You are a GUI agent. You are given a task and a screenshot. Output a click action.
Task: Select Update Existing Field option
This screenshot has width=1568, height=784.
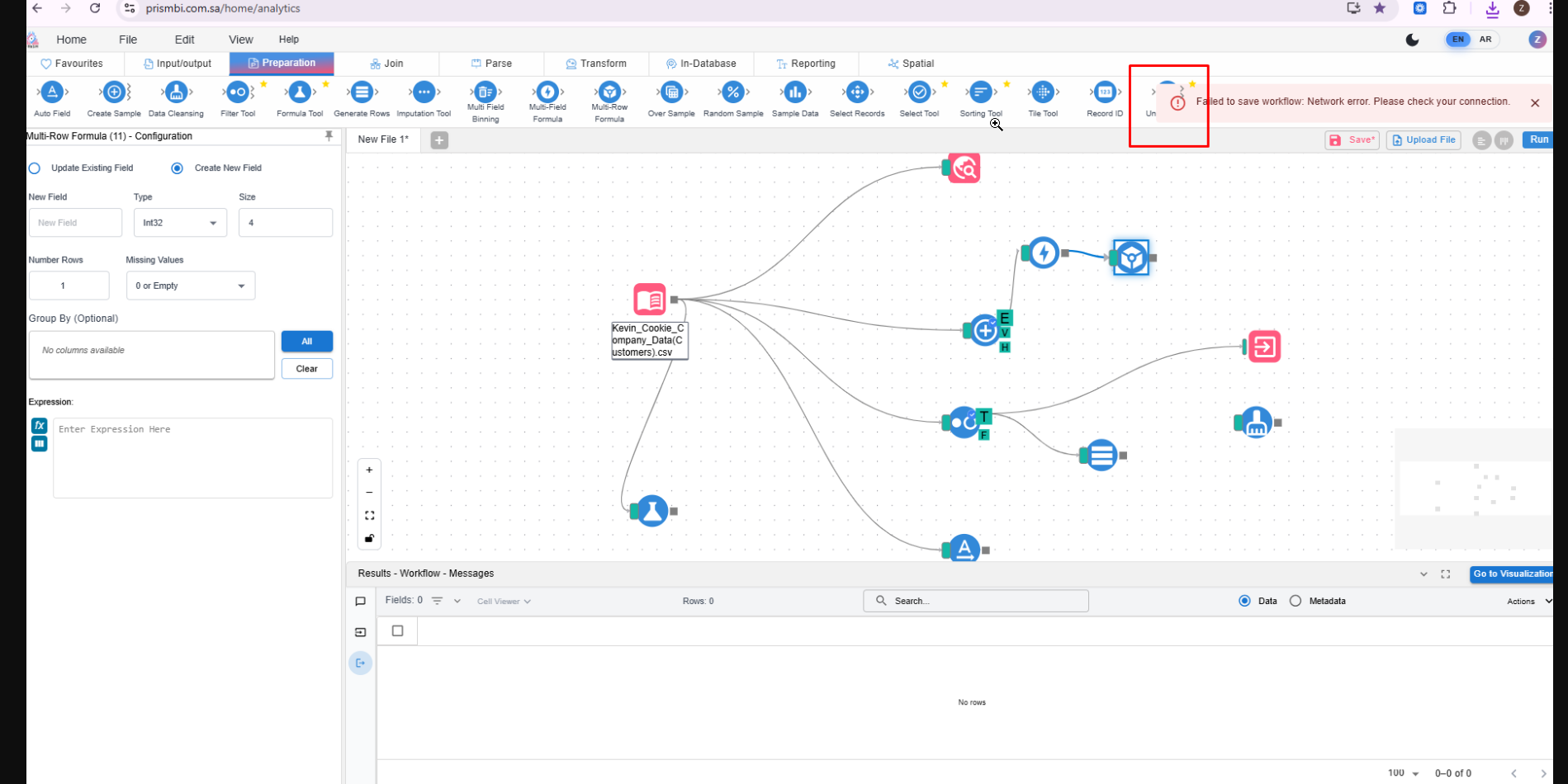[x=35, y=168]
